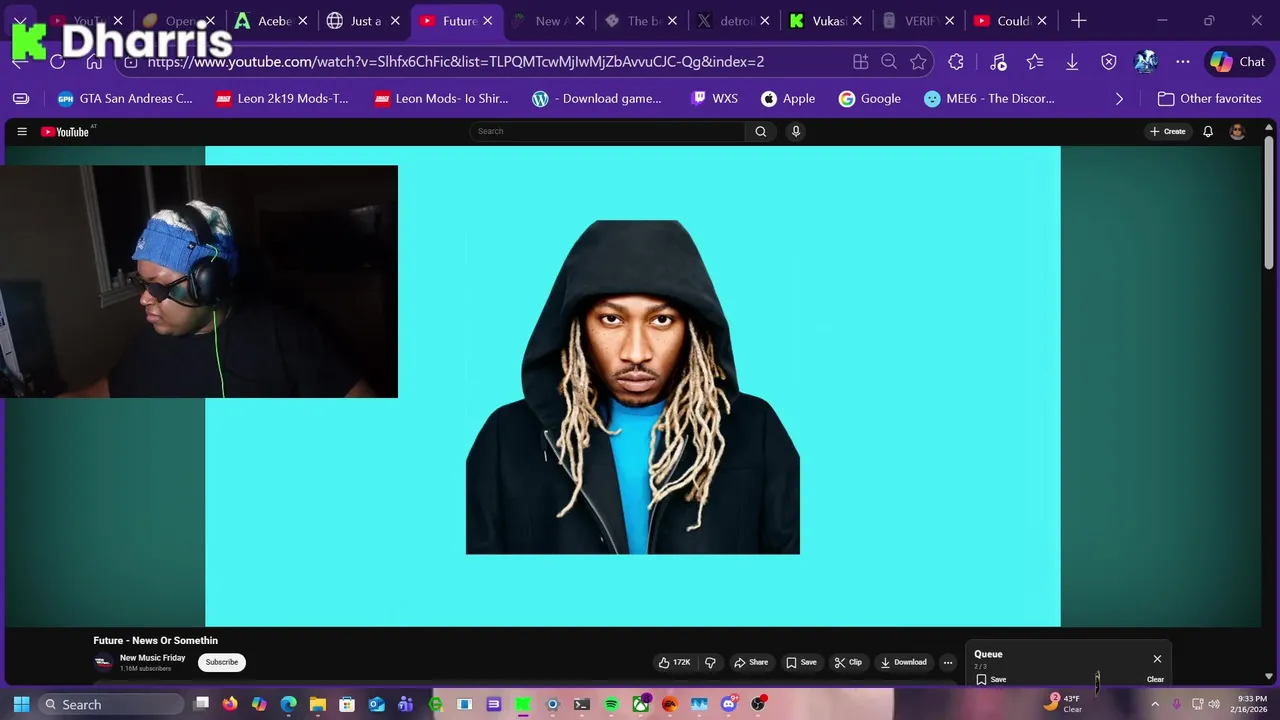Open the split screen icon in address bar
1280x720 pixels.
pos(860,62)
